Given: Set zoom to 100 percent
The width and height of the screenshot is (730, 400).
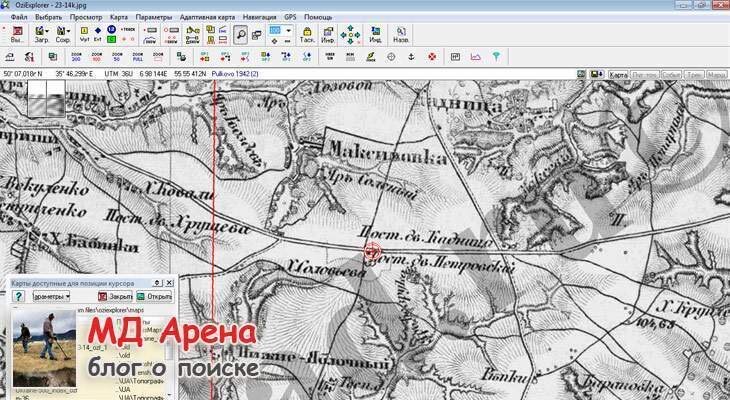Looking at the screenshot, I should [x=96, y=57].
